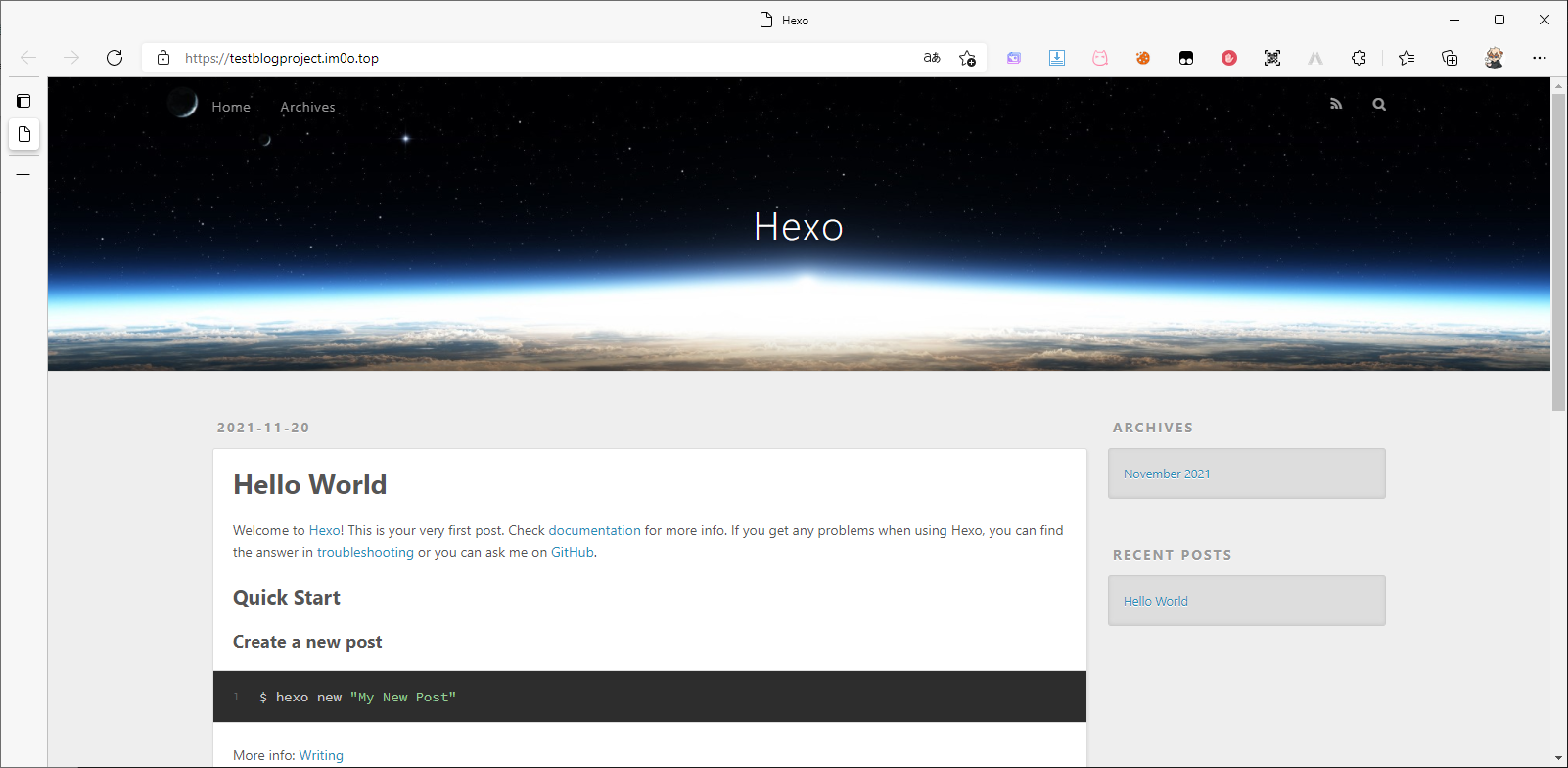Viewport: 1568px width, 768px height.
Task: Open the user profile avatar
Action: [1494, 58]
